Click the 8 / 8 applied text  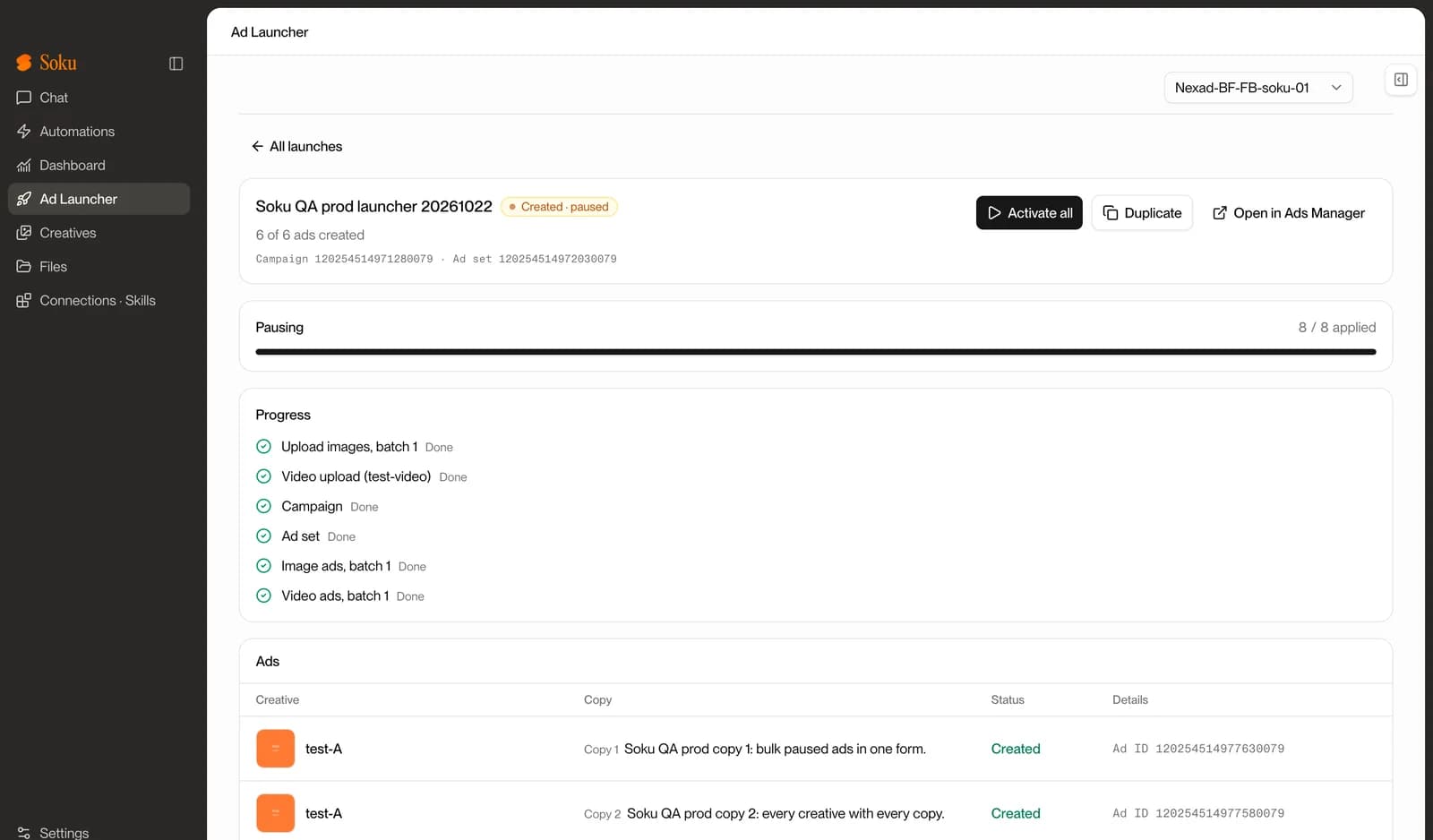pyautogui.click(x=1337, y=328)
